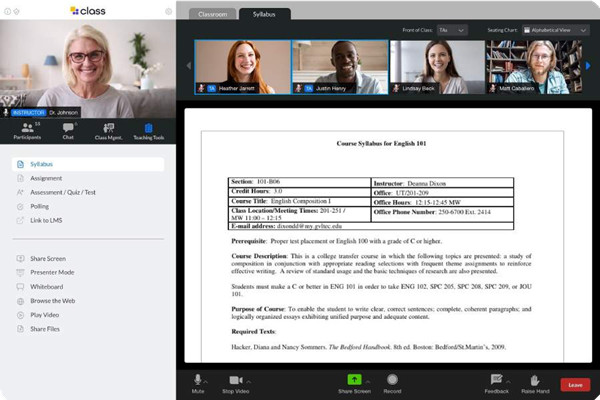The image size is (600, 400).
Task: Launch the Whiteboard tool
Action: tap(46, 286)
